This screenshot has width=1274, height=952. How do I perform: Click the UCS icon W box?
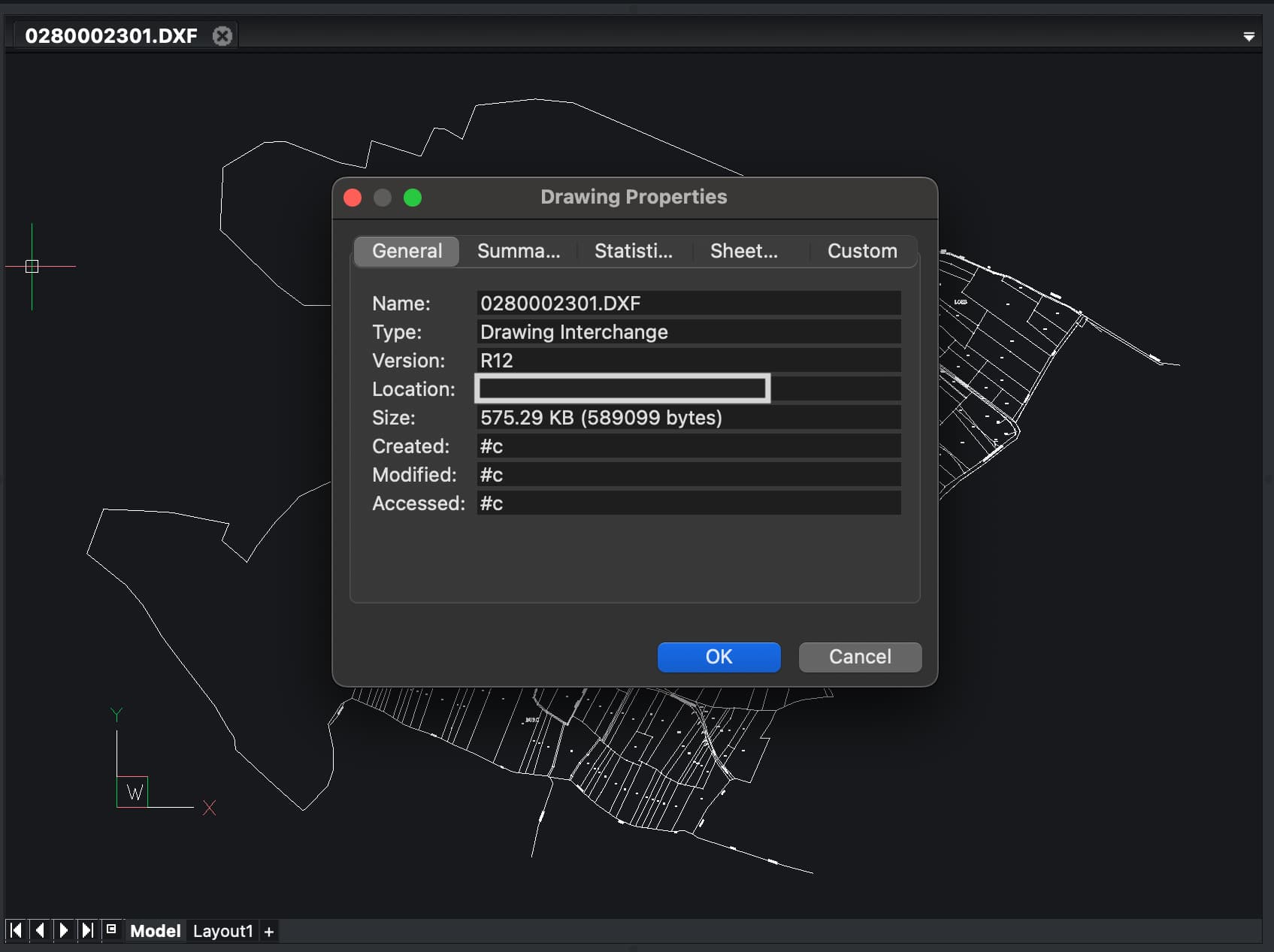point(133,792)
